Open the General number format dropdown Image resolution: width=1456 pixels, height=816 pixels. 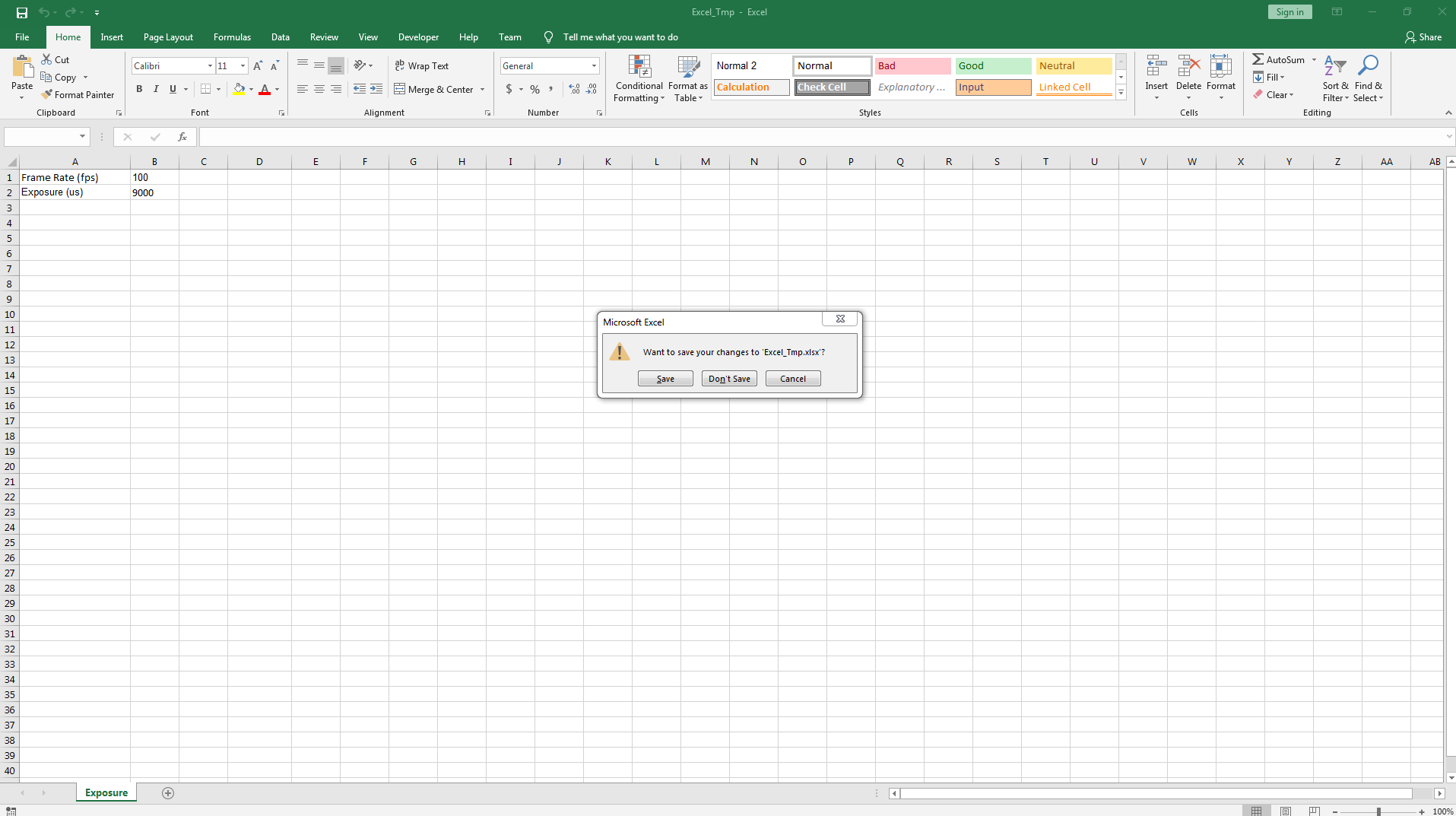tap(594, 66)
